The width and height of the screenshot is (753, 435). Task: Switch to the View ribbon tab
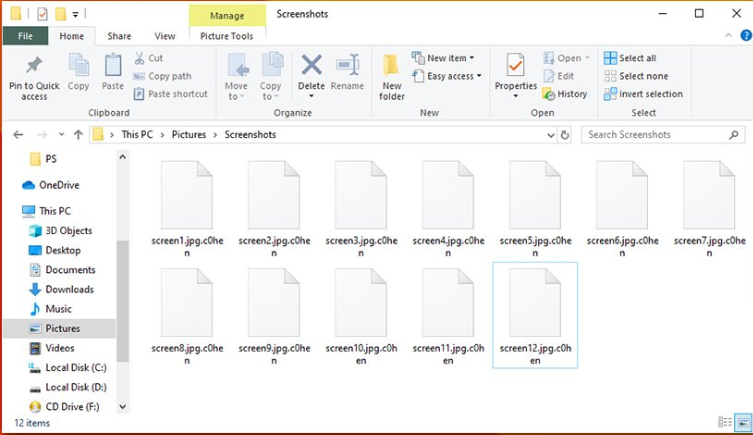click(x=165, y=36)
